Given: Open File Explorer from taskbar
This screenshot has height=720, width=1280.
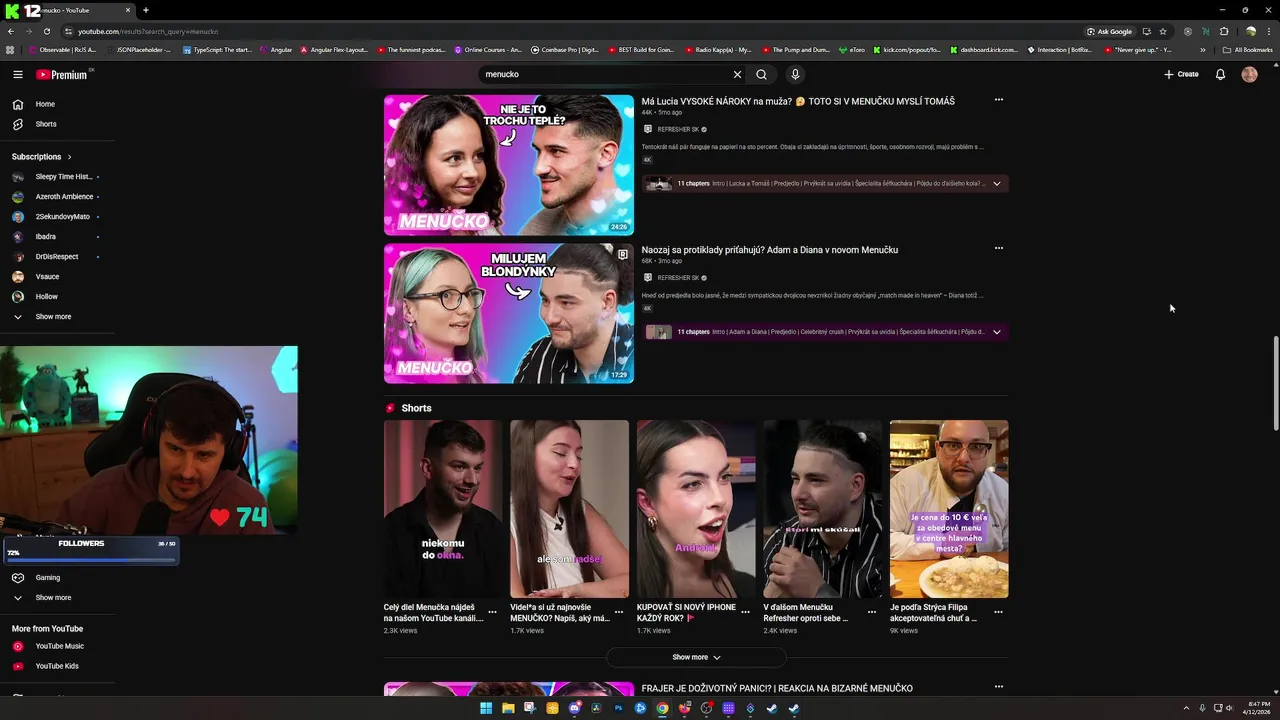Looking at the screenshot, I should [508, 708].
